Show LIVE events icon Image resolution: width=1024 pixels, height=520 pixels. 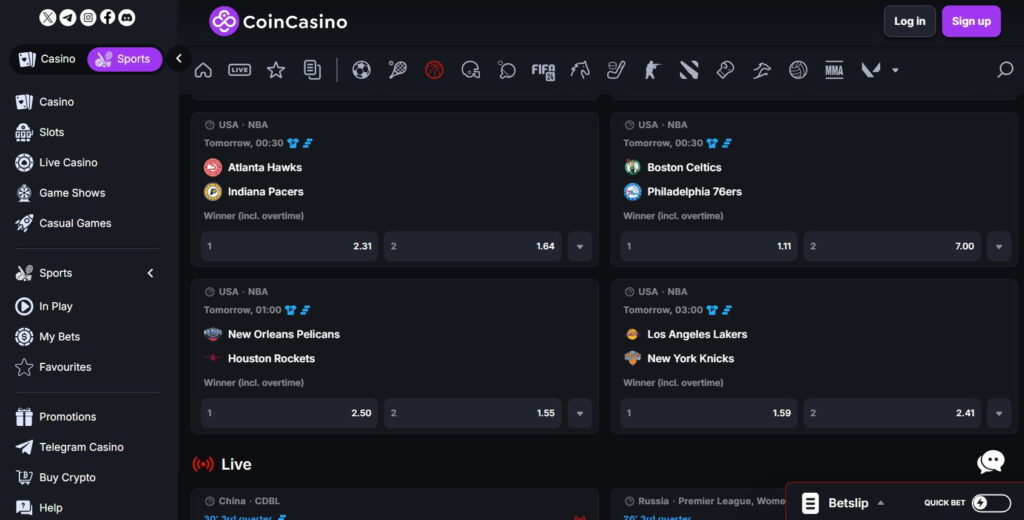(x=240, y=70)
